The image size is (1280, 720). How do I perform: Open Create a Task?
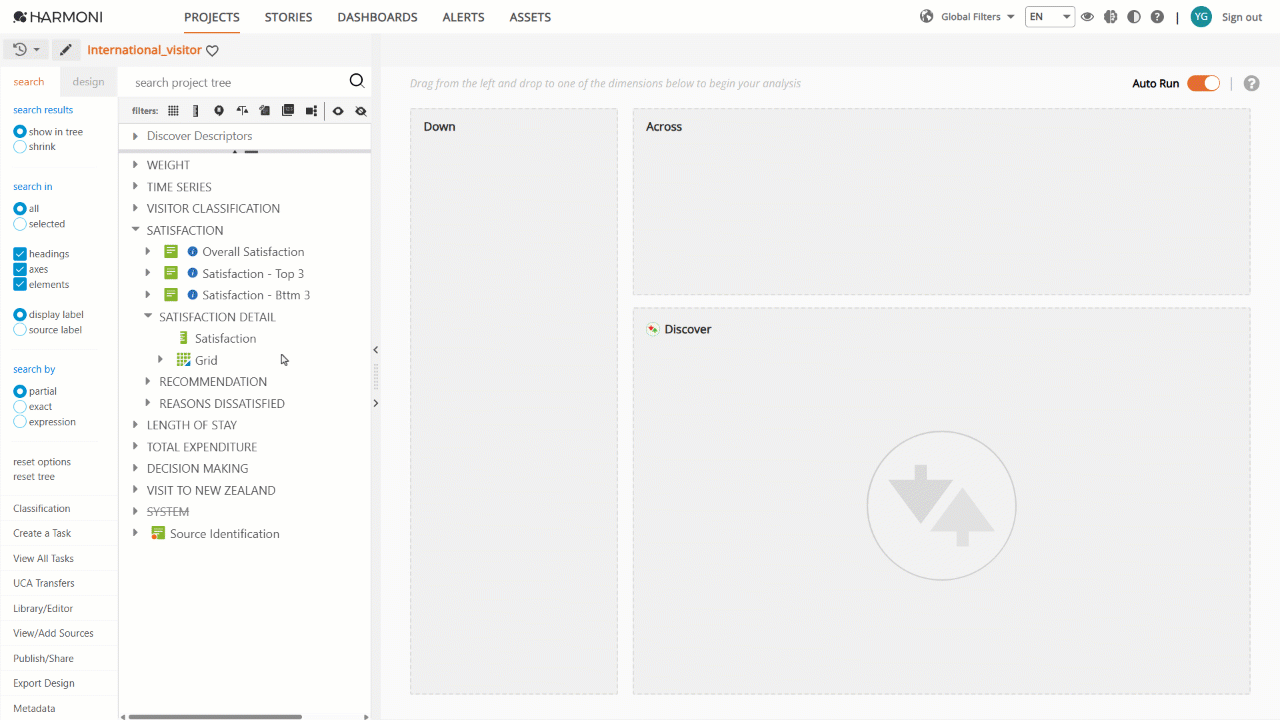click(42, 533)
